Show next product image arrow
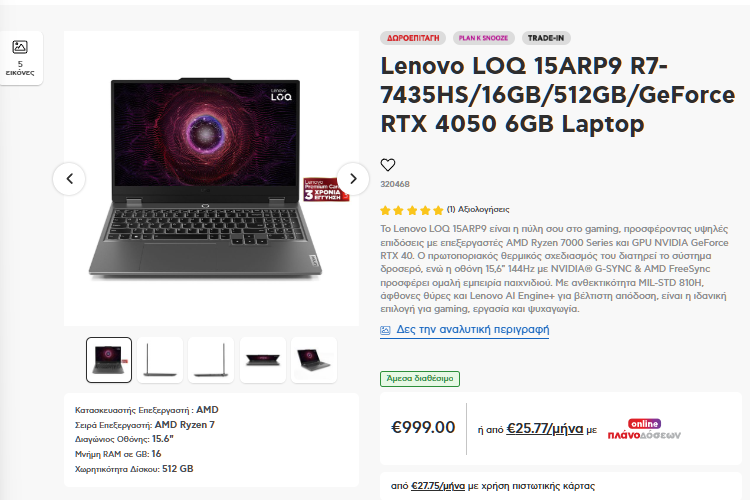This screenshot has width=750, height=500. pyautogui.click(x=353, y=178)
